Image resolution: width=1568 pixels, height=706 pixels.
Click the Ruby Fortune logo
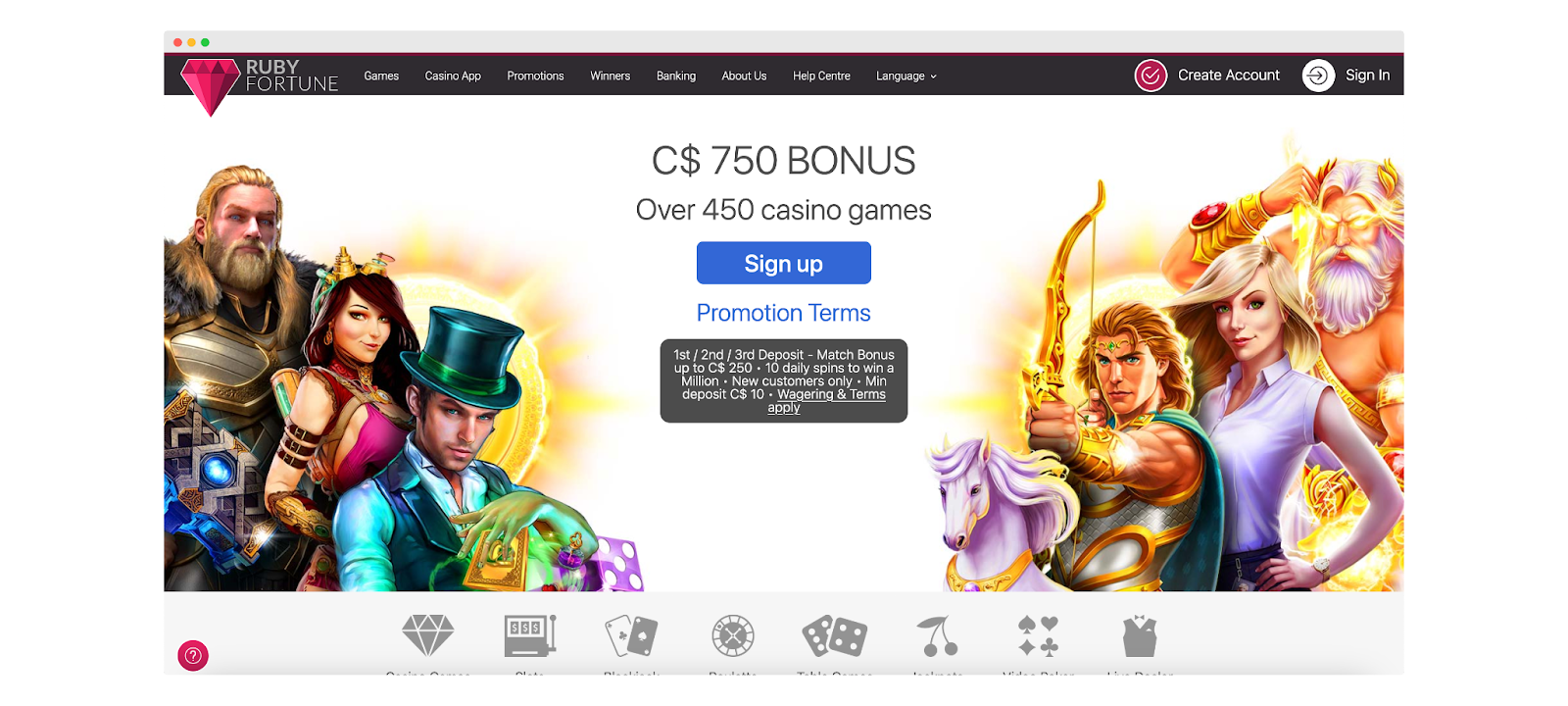pyautogui.click(x=260, y=84)
